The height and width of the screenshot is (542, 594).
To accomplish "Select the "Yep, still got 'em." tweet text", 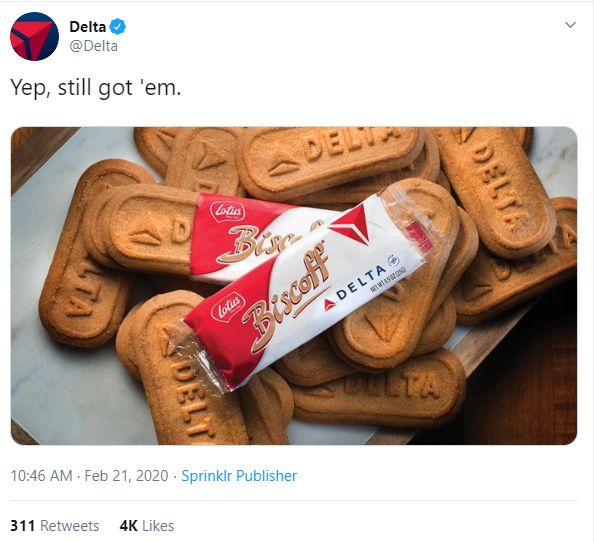I will [x=95, y=88].
